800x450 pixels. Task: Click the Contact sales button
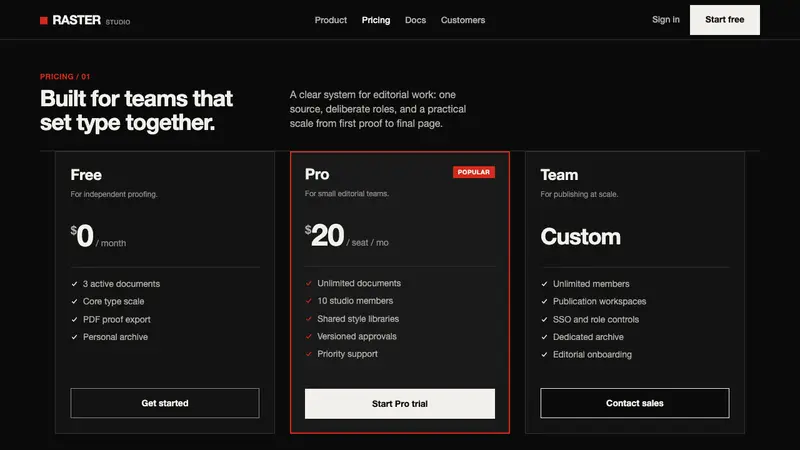click(x=635, y=403)
